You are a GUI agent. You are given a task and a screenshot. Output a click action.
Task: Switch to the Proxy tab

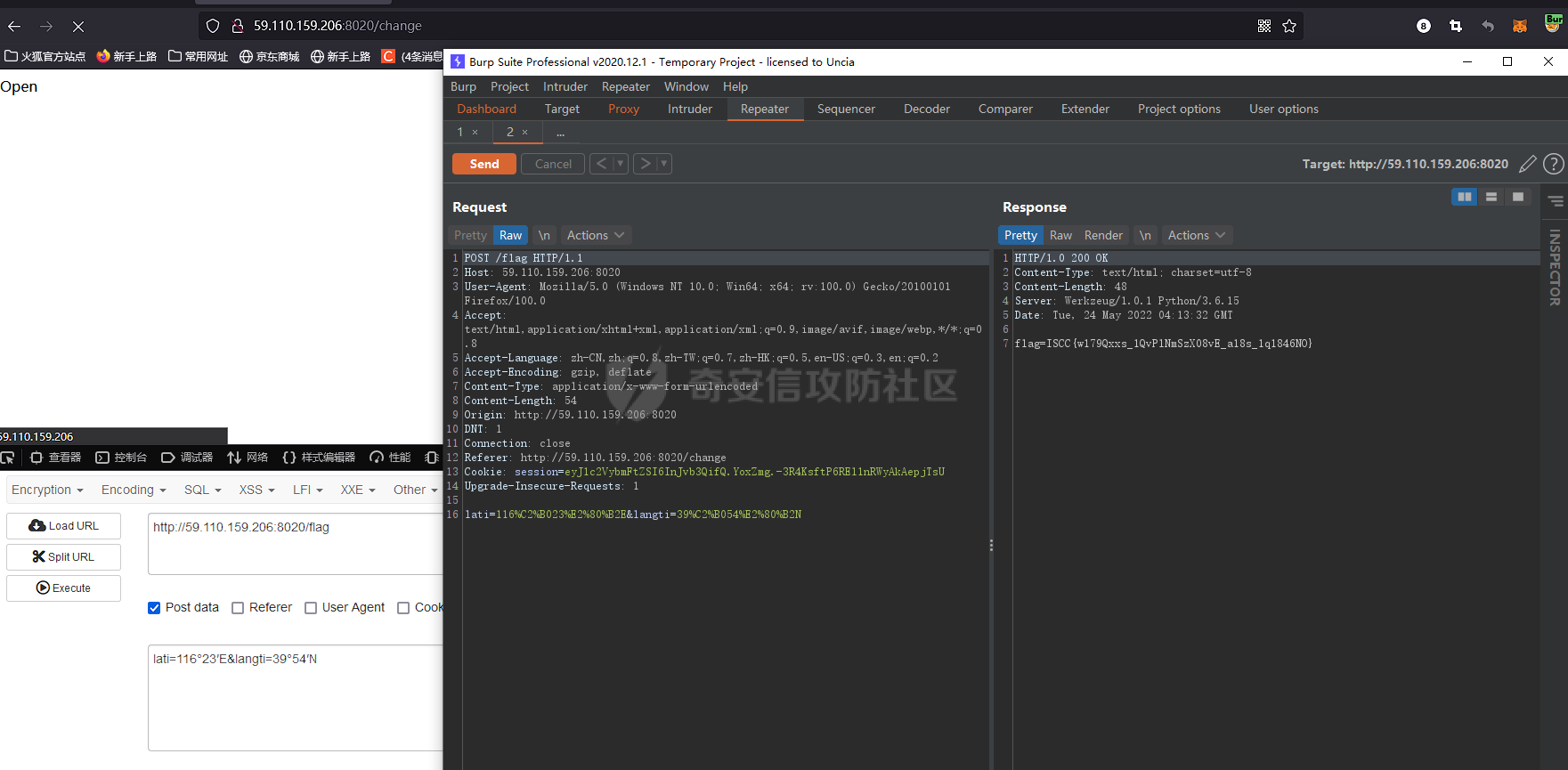point(623,109)
